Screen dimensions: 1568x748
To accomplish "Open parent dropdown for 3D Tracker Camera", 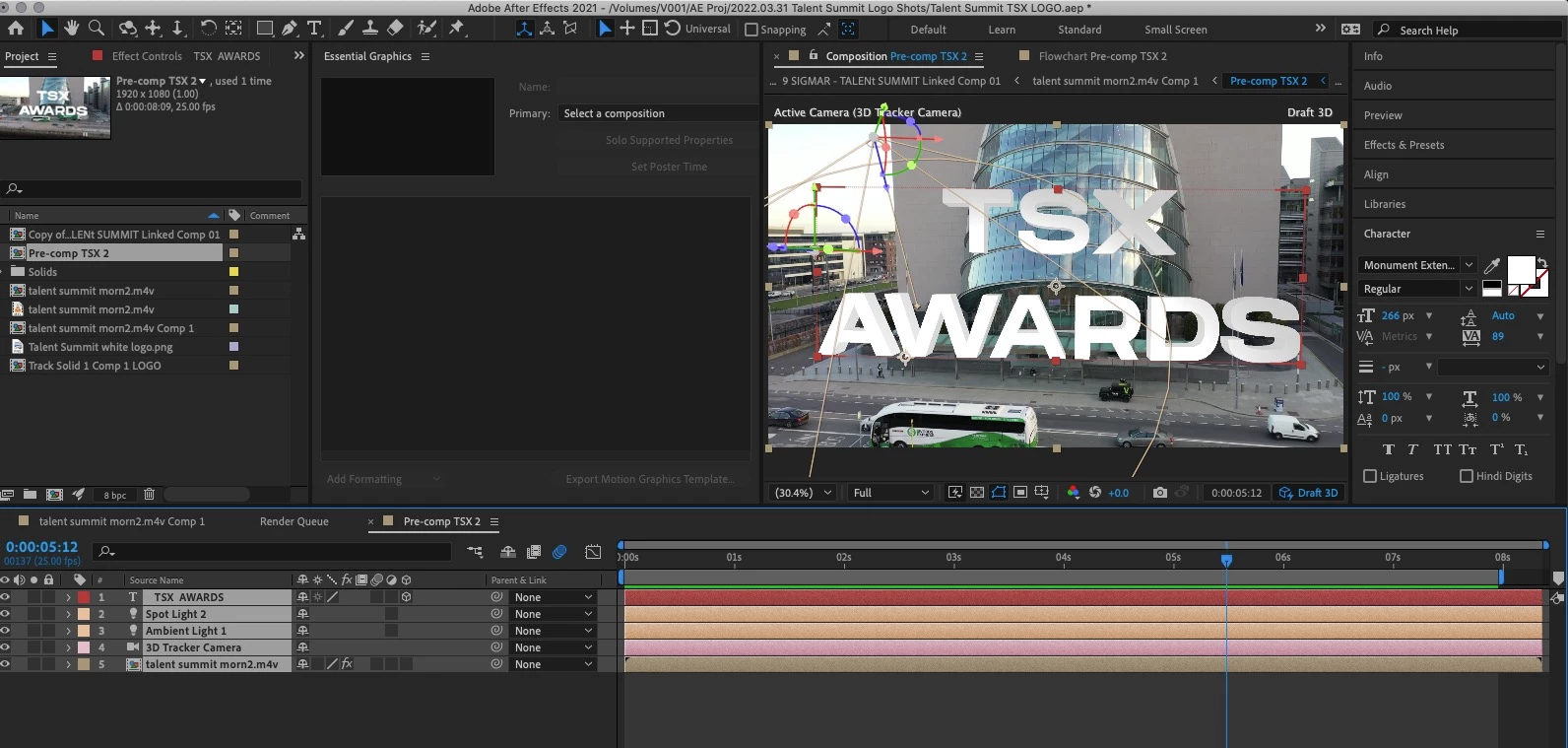I will 553,647.
